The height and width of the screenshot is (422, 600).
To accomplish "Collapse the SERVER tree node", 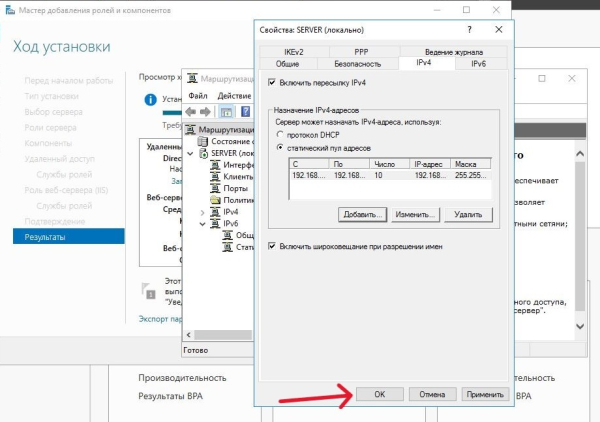I will coord(190,153).
